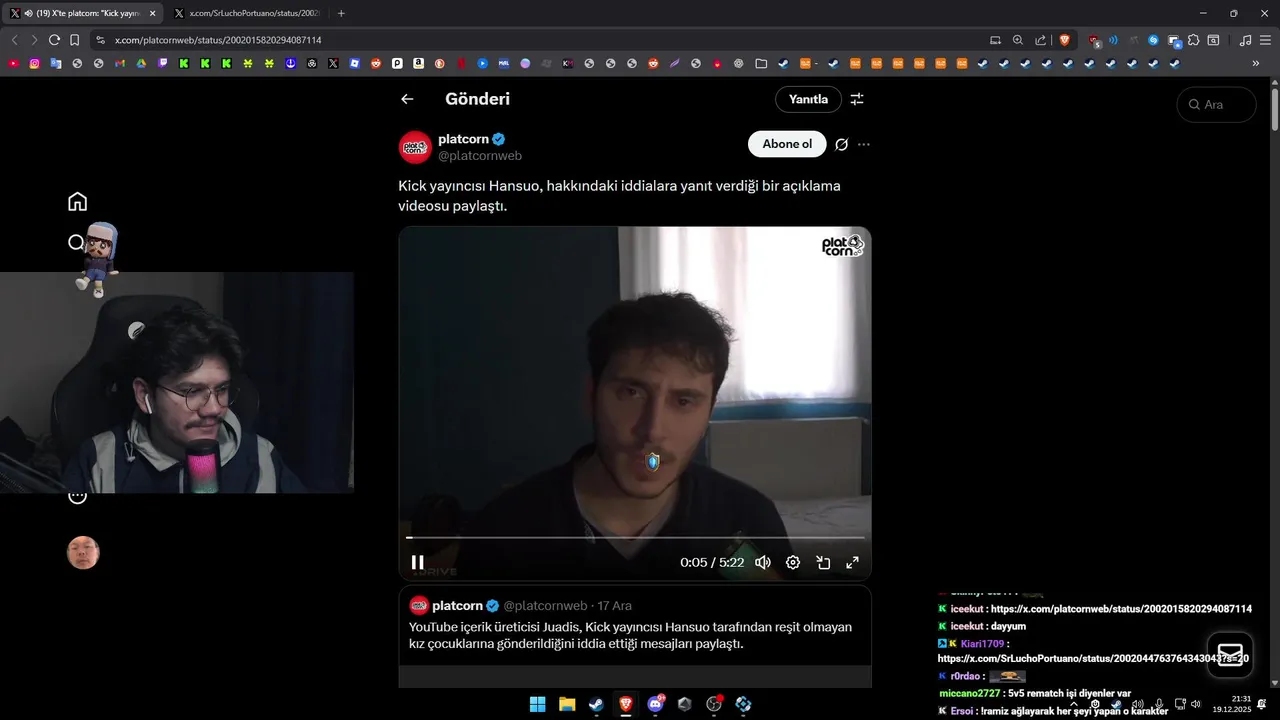Open Kiari1709's SrLuchoPortuano link in chat
Viewport: 1280px width, 720px height.
[x=1093, y=658]
